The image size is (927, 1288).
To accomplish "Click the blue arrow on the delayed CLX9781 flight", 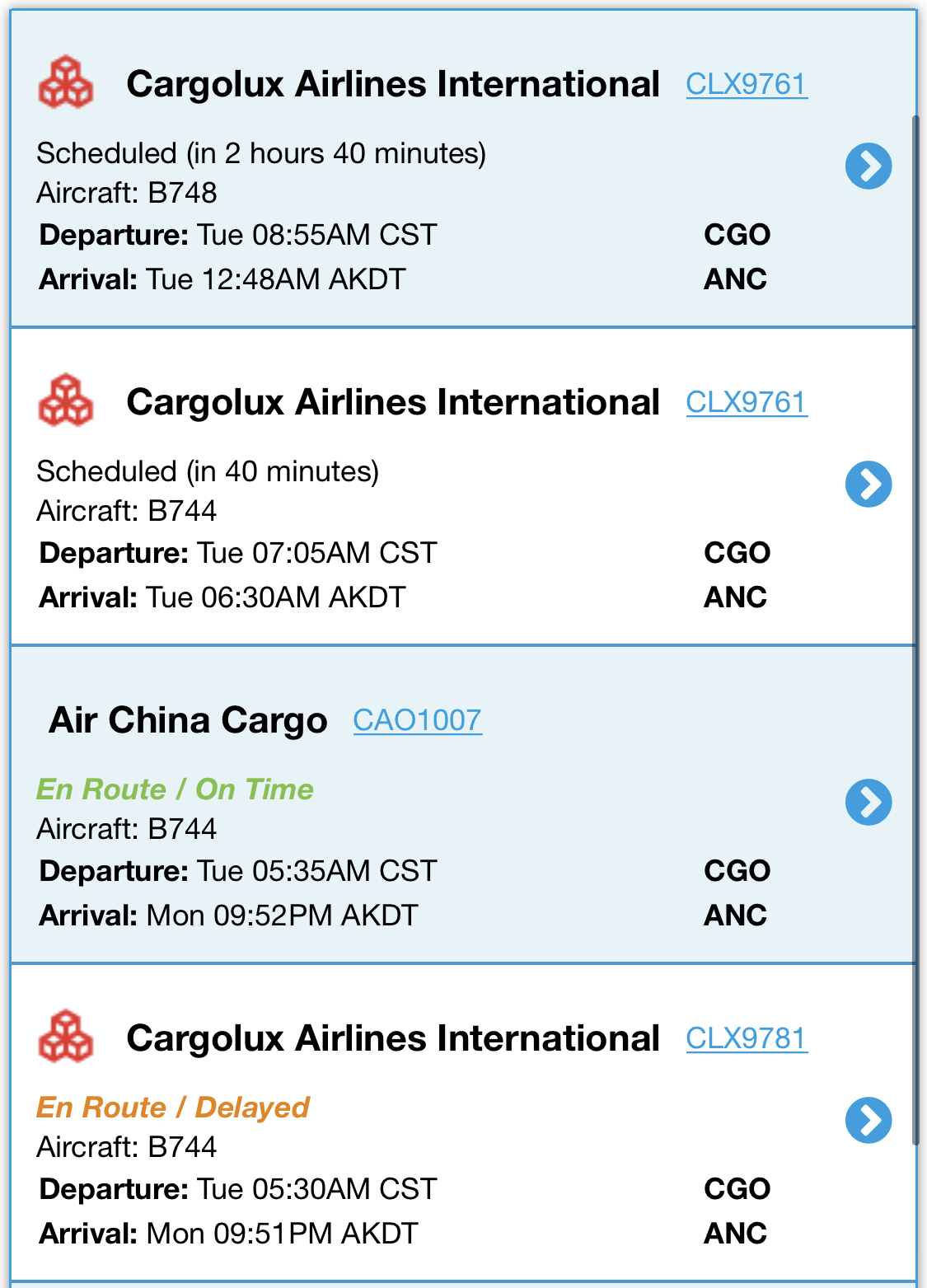I will pos(868,1120).
